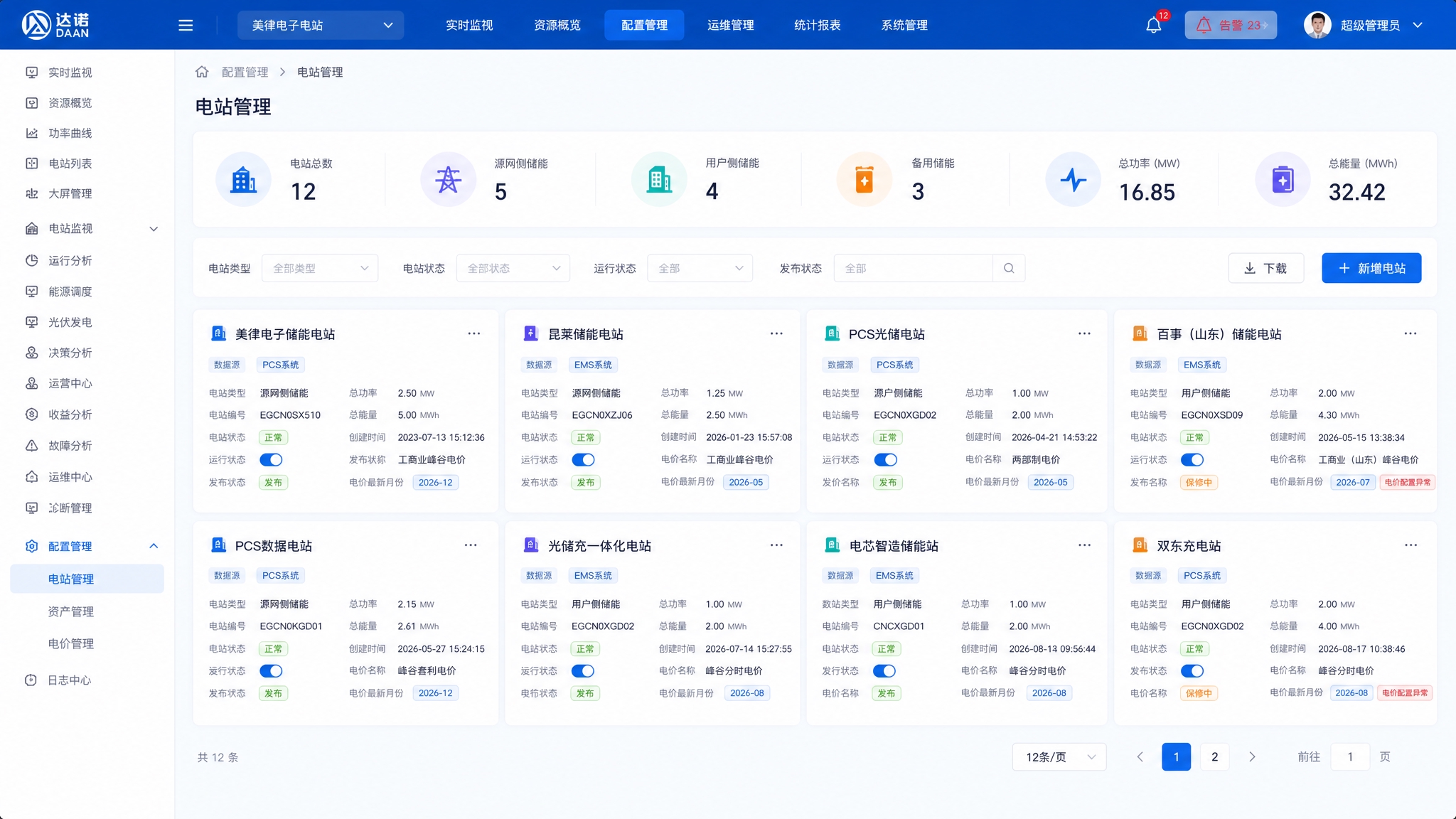Open the 12条/页 page size dropdown
Screen dimensions: 1456x819
tap(1059, 757)
